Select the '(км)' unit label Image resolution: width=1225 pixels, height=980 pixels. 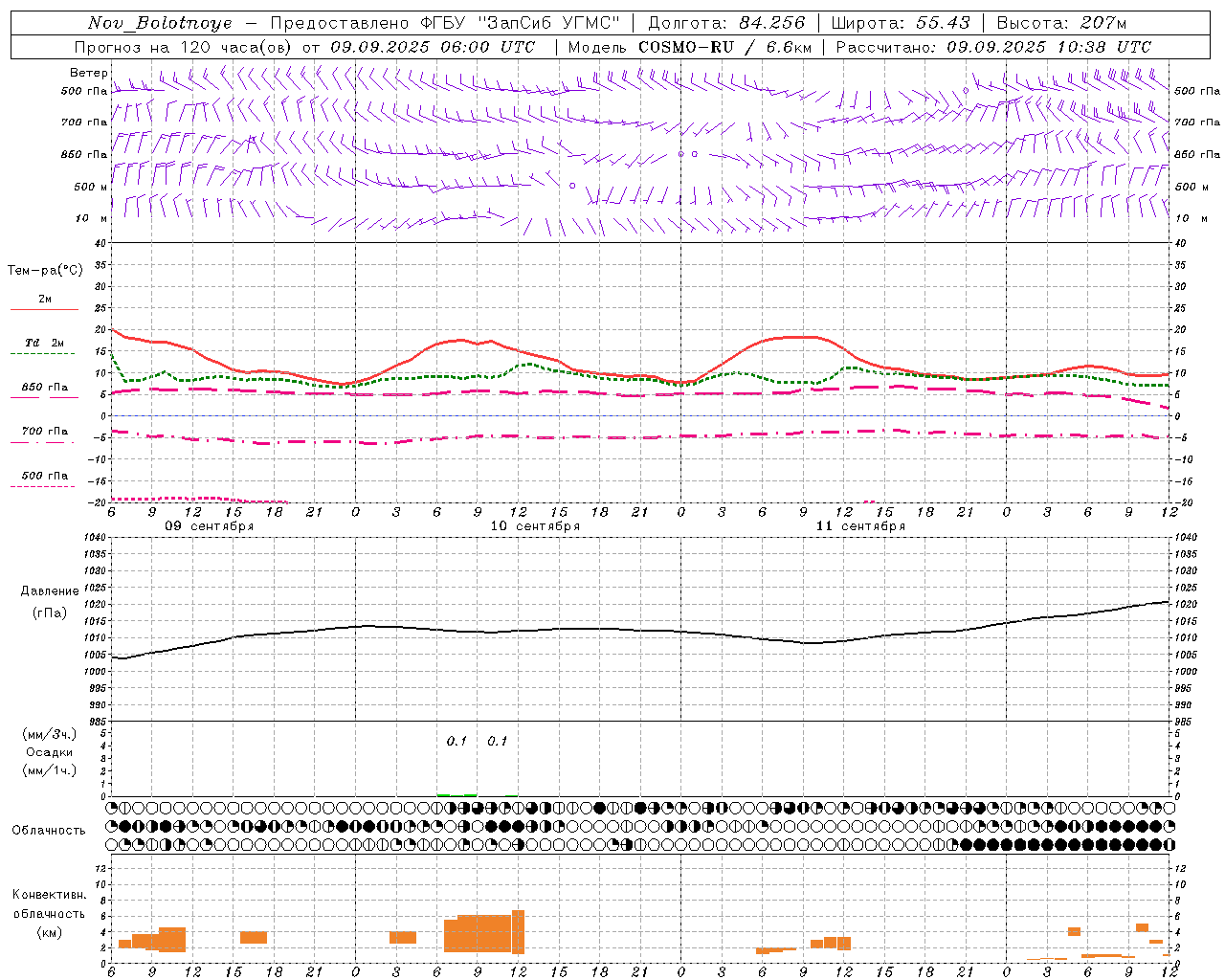49,932
